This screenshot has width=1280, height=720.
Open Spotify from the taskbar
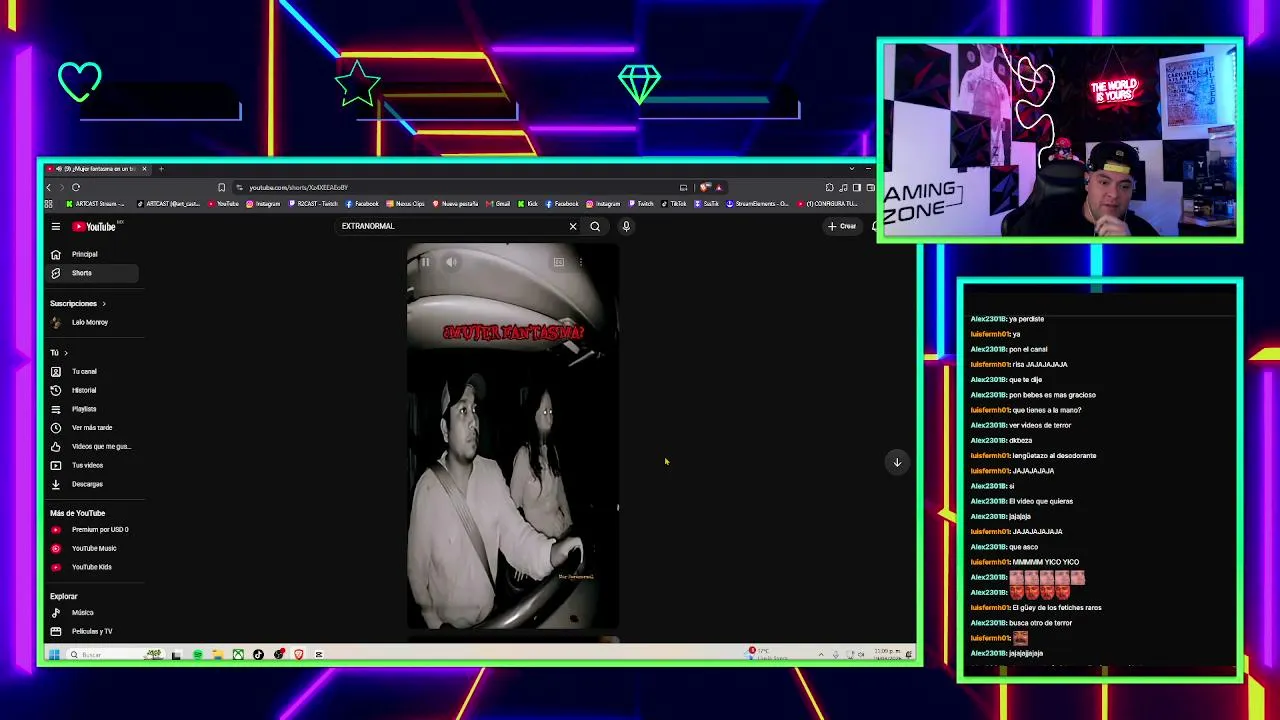(x=198, y=655)
